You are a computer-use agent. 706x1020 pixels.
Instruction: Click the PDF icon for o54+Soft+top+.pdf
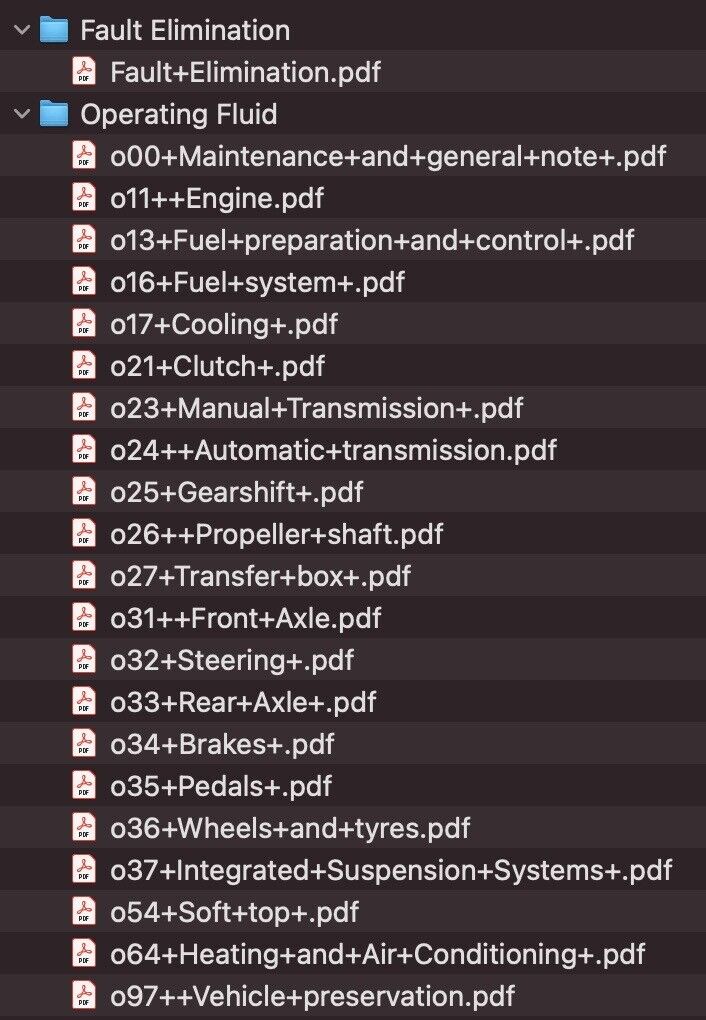[x=84, y=912]
